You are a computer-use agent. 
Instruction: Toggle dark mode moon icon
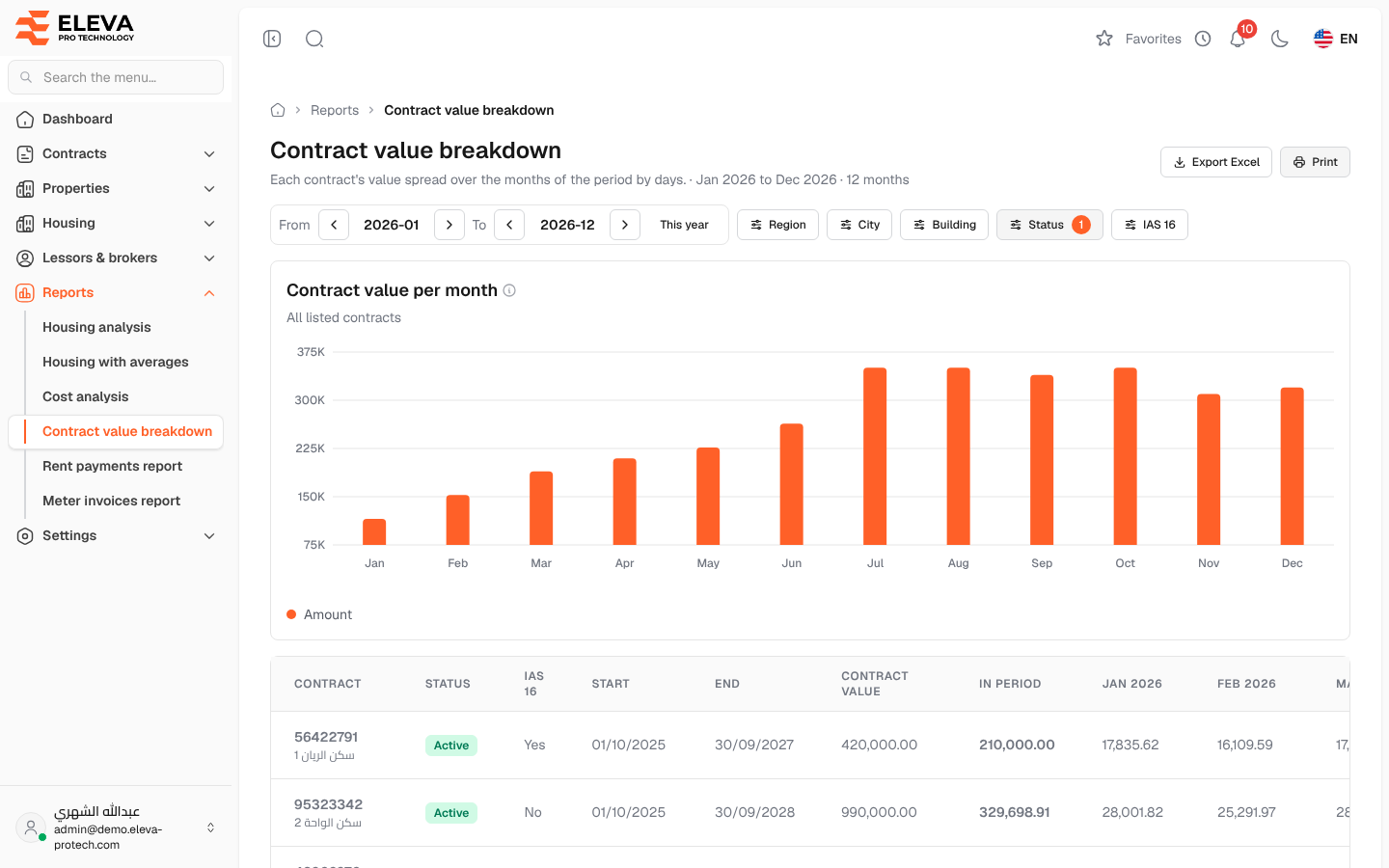point(1280,39)
